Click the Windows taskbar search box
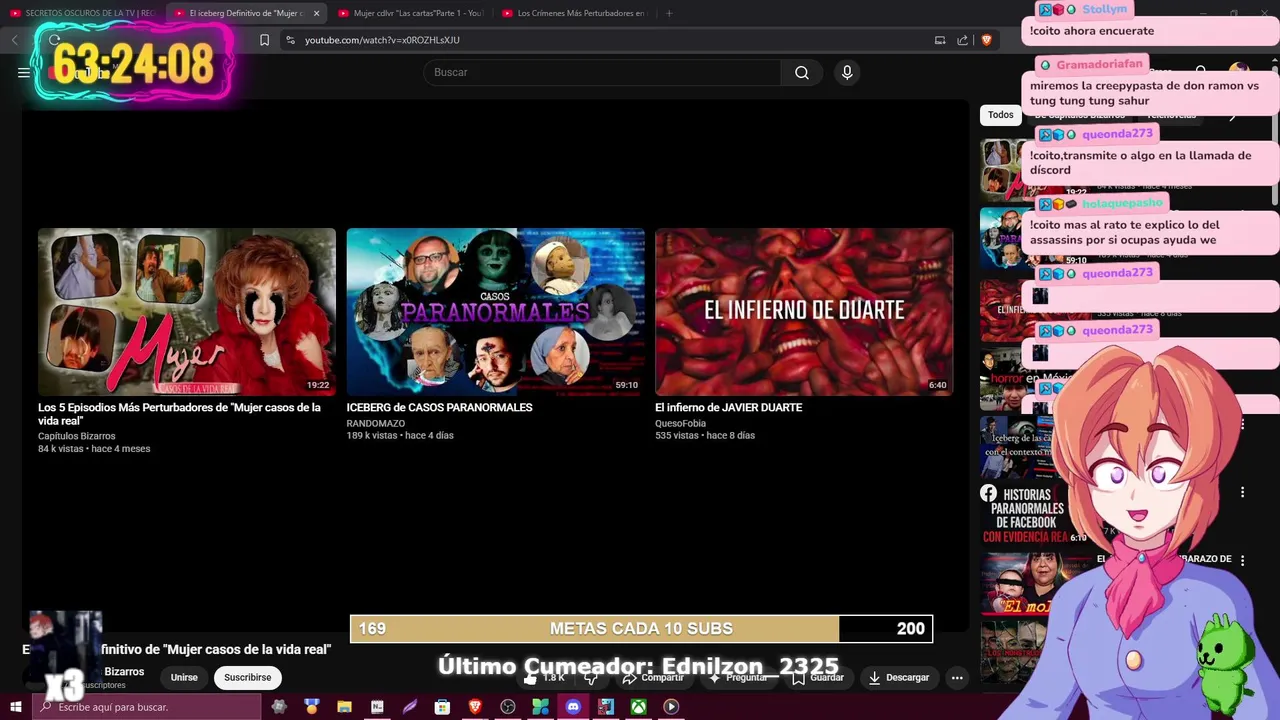This screenshot has width=1280, height=720. pos(149,707)
